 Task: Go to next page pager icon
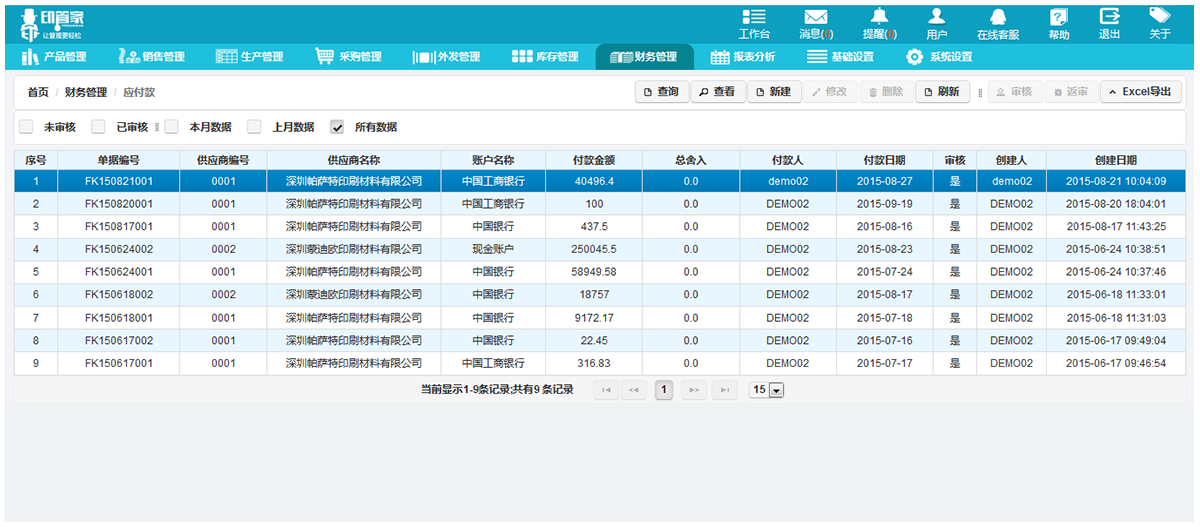(x=695, y=390)
